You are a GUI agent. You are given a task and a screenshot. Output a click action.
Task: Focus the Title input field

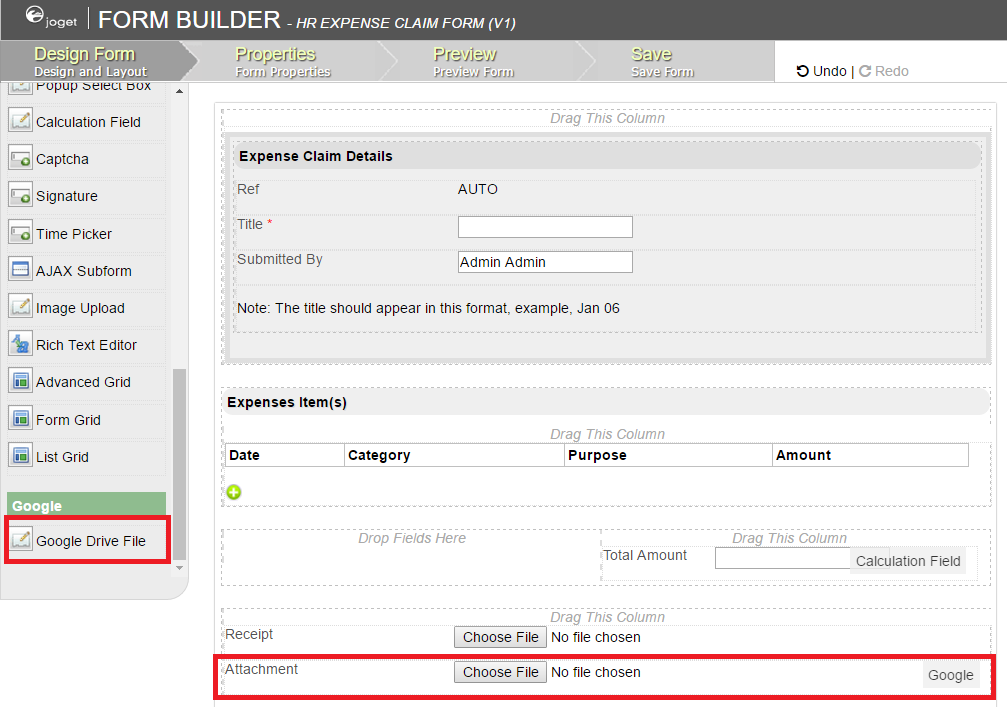[545, 227]
